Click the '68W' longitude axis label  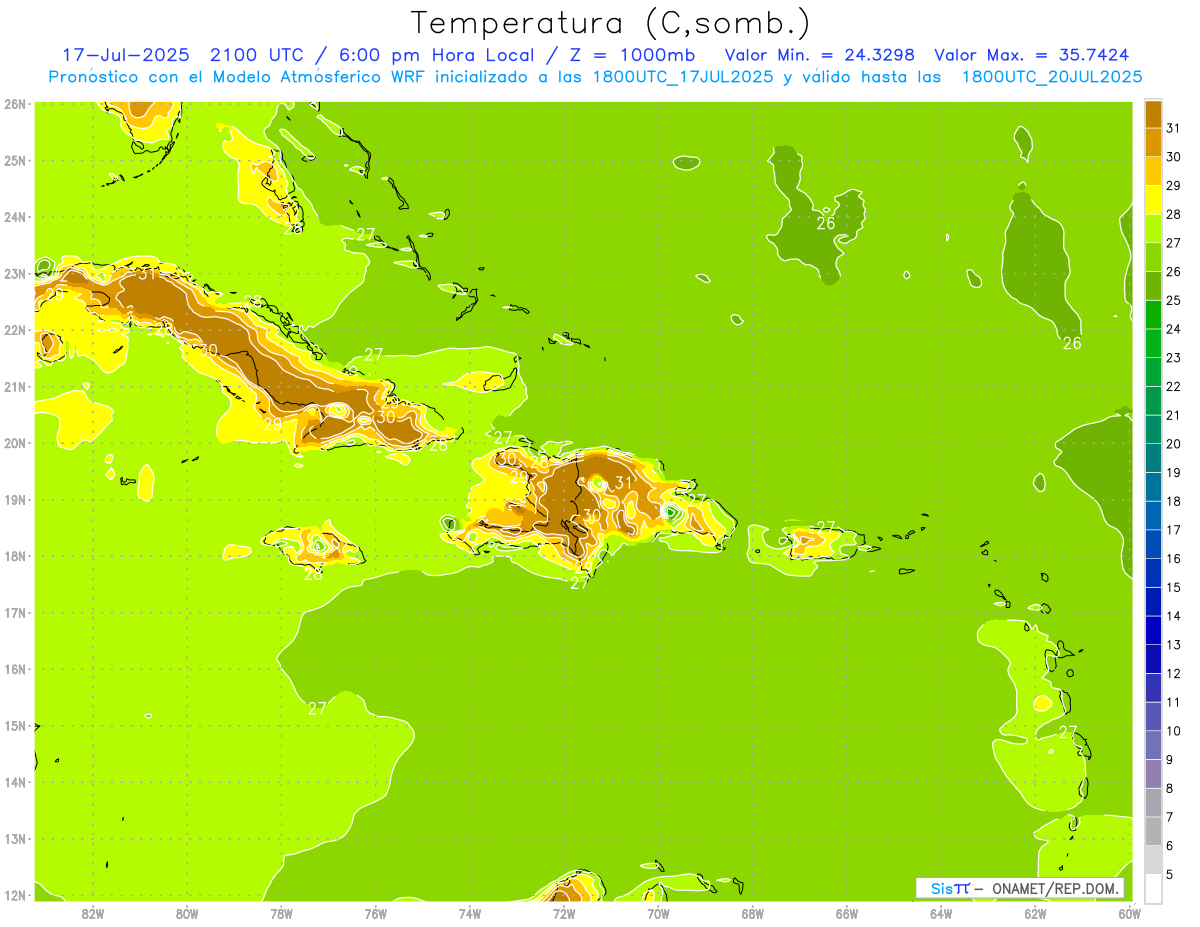click(752, 913)
